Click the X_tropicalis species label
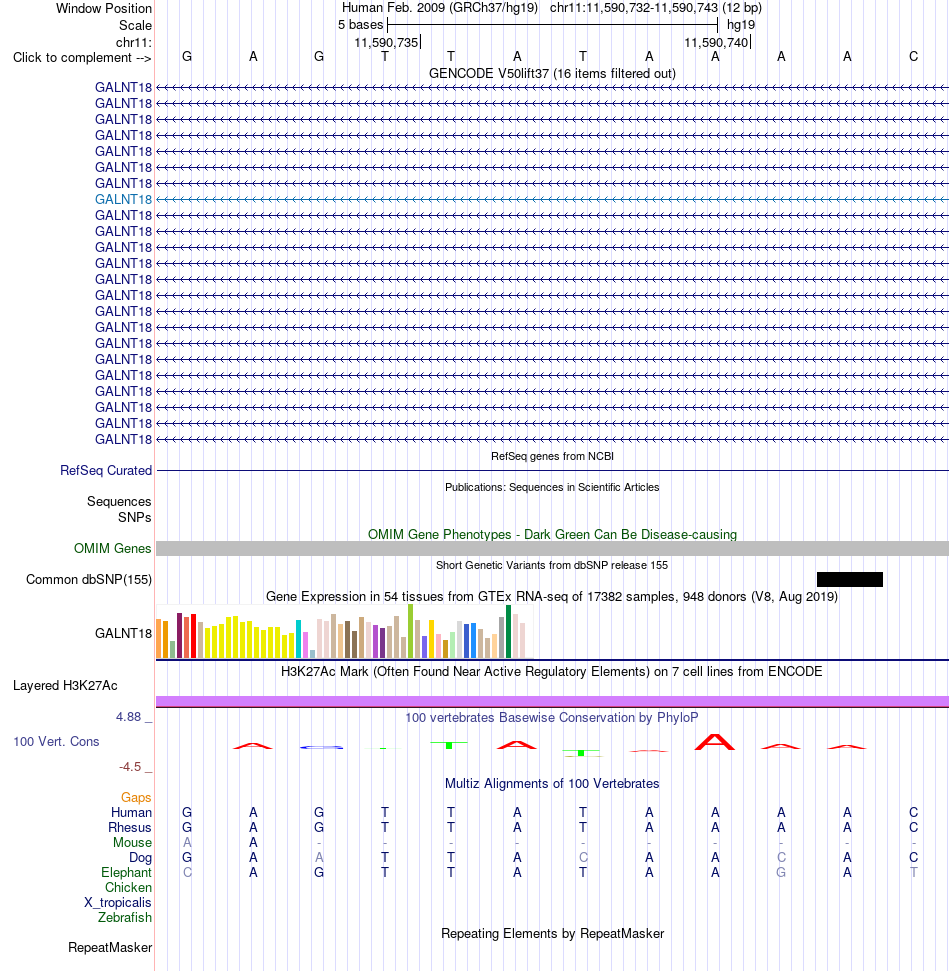 coord(118,902)
